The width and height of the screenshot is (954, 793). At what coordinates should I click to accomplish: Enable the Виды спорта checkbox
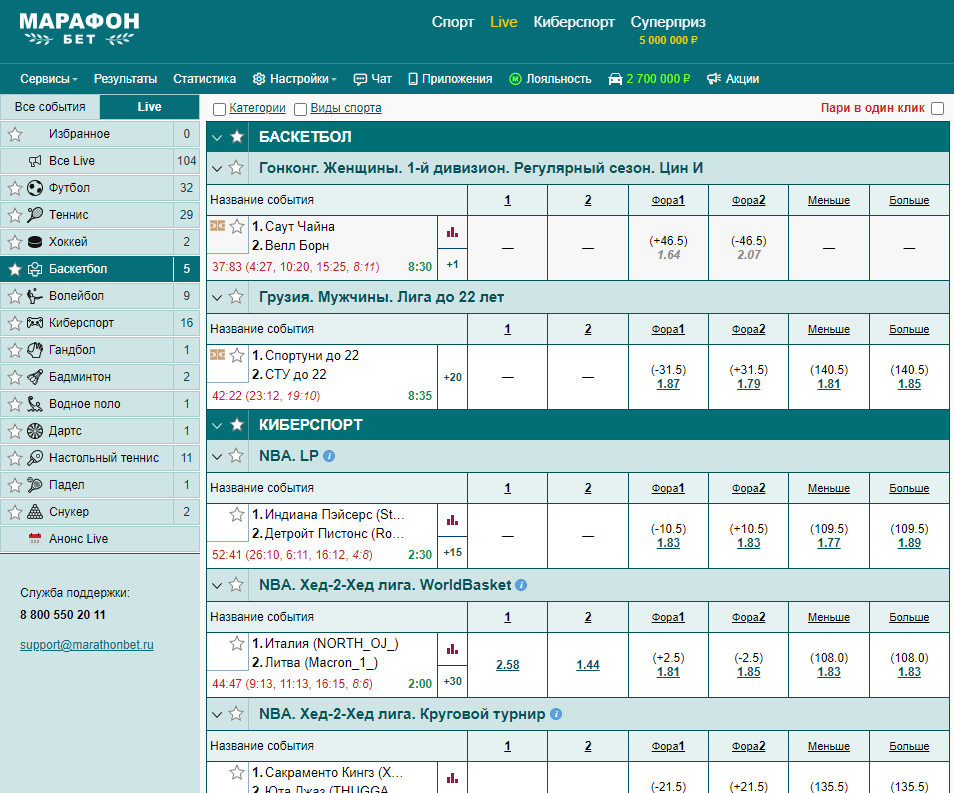(300, 109)
